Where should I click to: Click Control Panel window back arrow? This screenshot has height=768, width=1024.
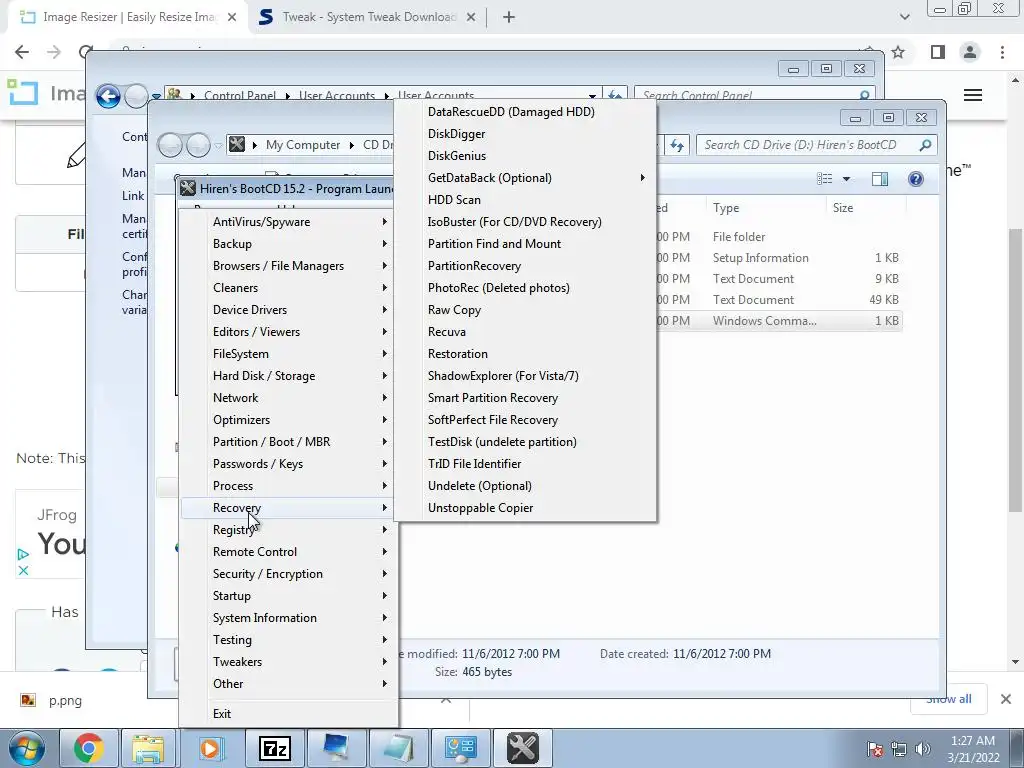(108, 97)
